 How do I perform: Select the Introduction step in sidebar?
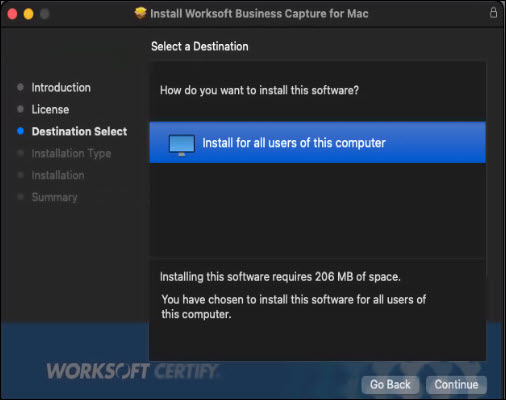pyautogui.click(x=61, y=88)
